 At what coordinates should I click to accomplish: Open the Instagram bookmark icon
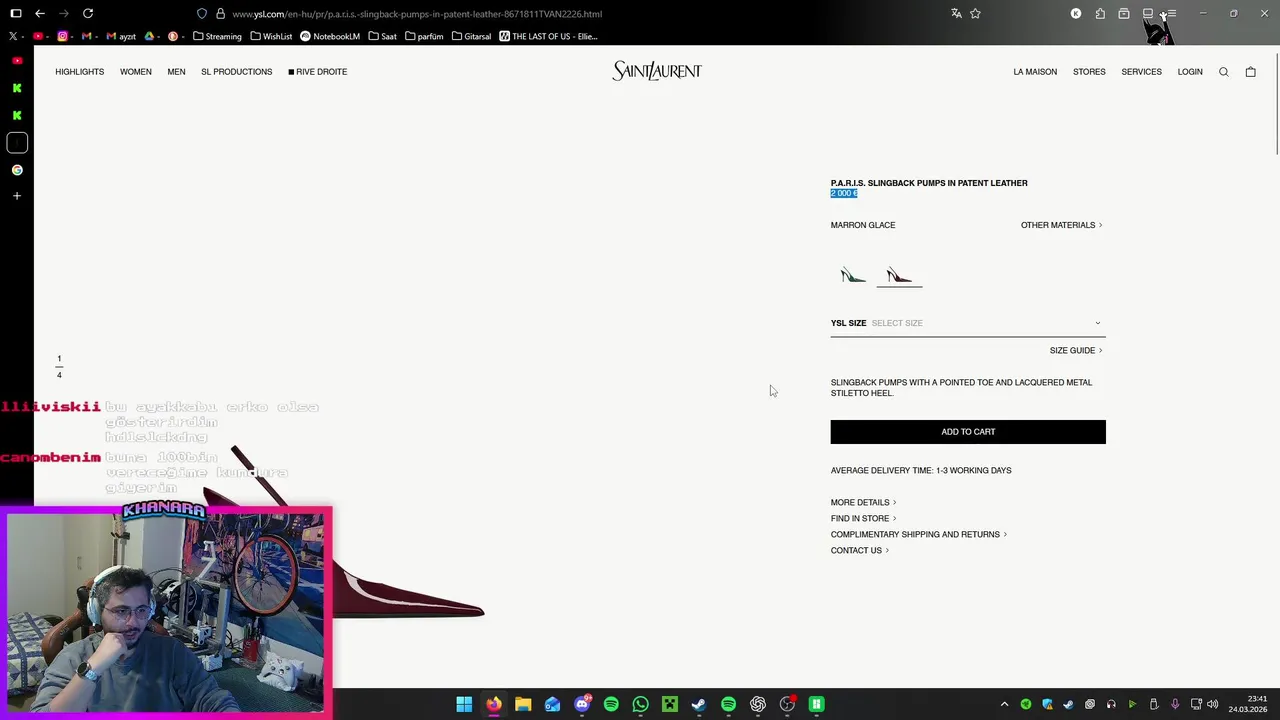(62, 36)
